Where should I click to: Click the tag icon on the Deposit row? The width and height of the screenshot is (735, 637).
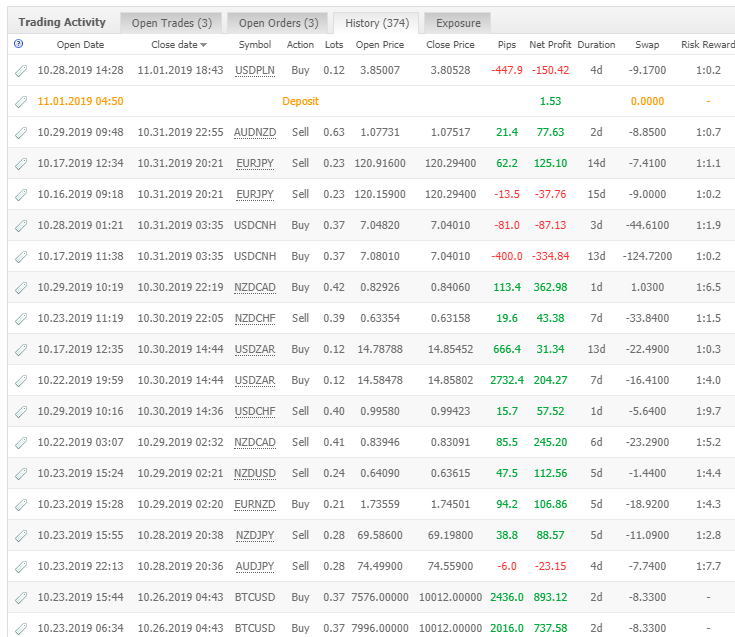21,102
